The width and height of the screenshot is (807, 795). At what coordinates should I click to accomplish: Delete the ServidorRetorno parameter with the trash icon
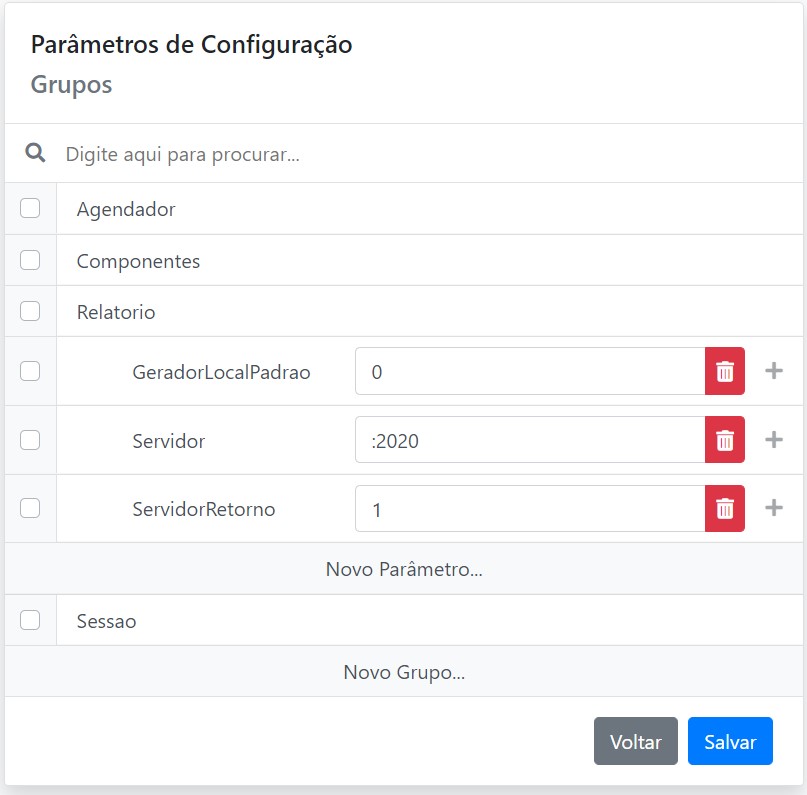pos(725,509)
